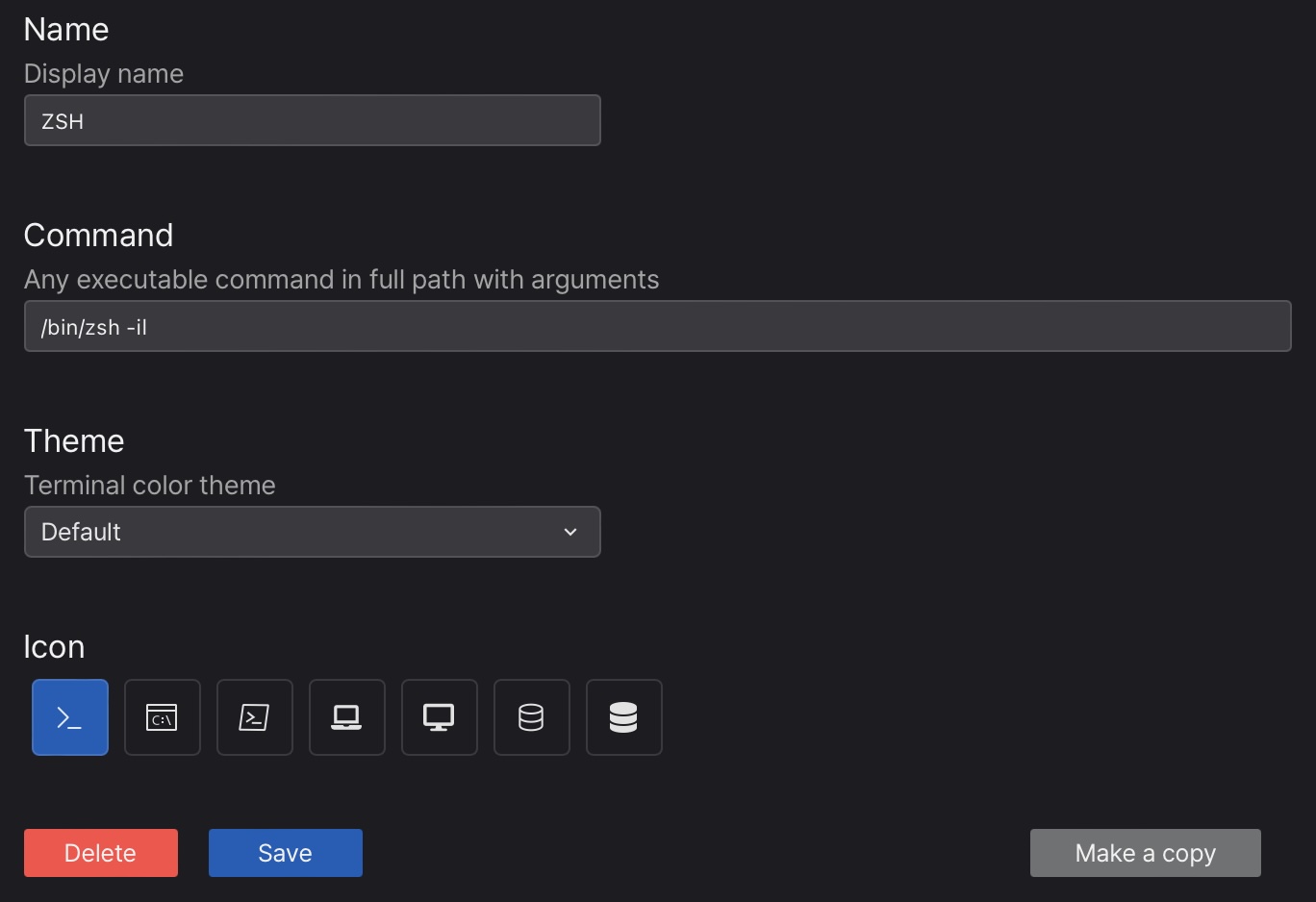
Task: Click the 'Any executable command' description text
Action: click(x=342, y=280)
